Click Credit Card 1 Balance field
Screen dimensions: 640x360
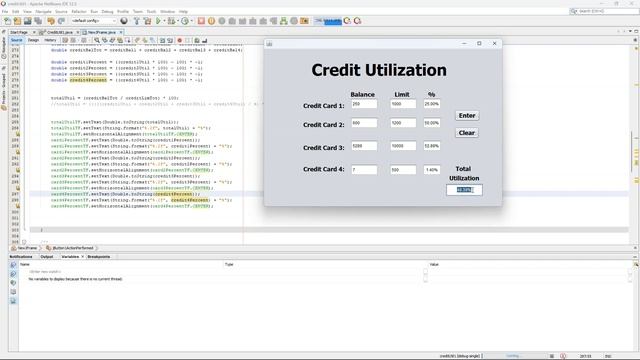pos(364,104)
